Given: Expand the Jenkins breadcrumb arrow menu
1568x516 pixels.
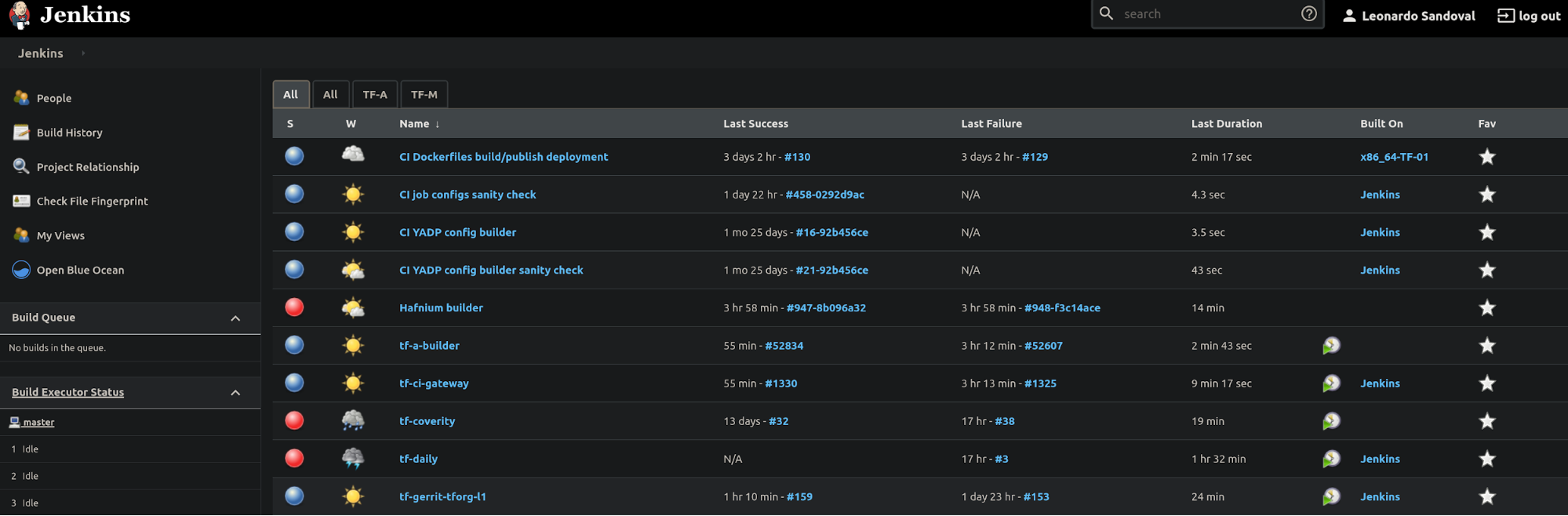Looking at the screenshot, I should tap(83, 53).
